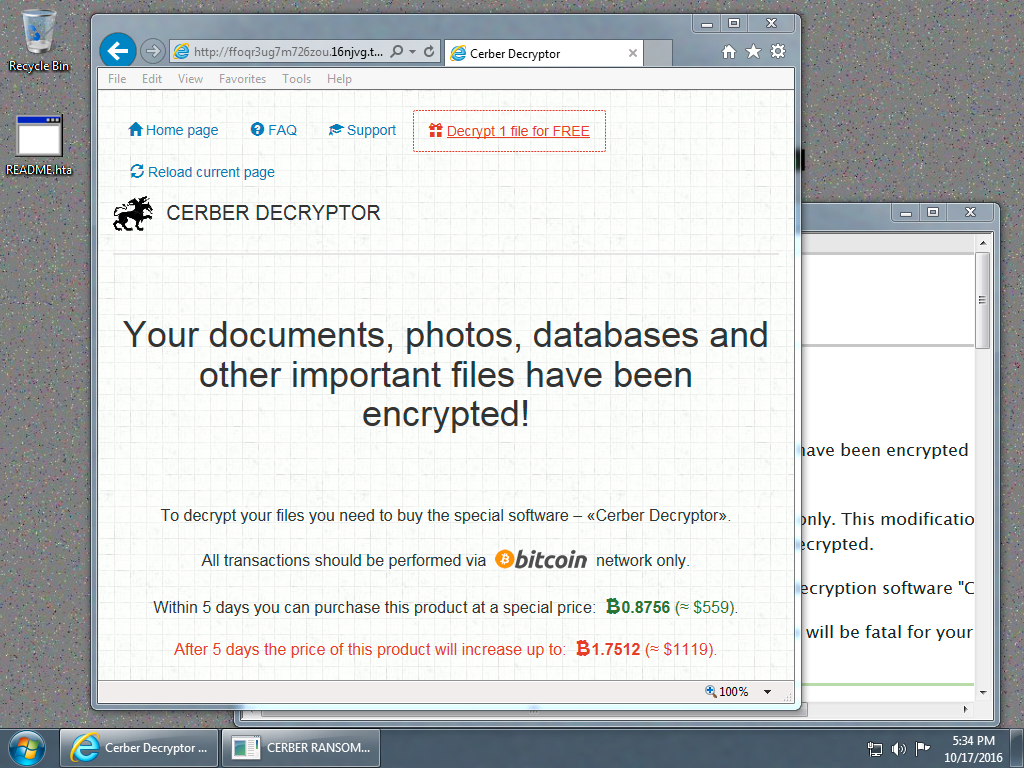
Task: Click the address bar search magnifier icon
Action: (396, 52)
